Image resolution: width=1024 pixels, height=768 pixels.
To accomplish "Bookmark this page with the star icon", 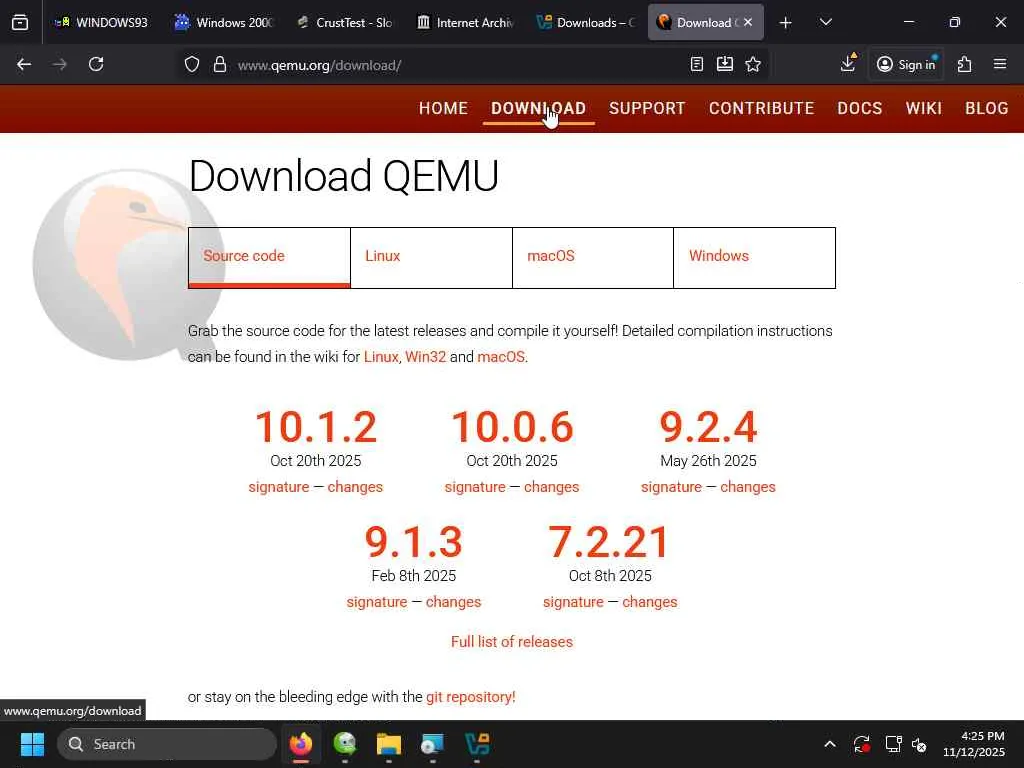I will click(x=753, y=64).
